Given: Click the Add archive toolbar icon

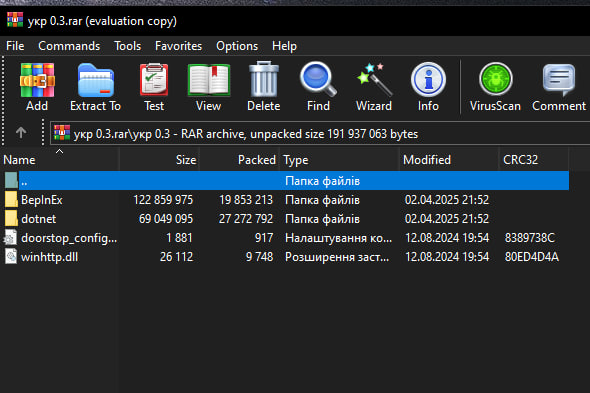Looking at the screenshot, I should pos(37,81).
